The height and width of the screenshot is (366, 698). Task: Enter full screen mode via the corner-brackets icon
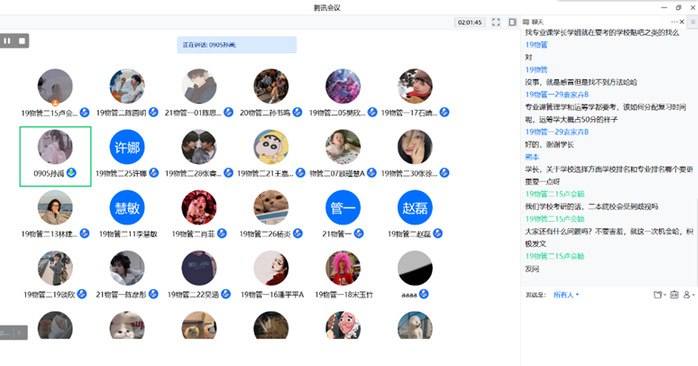point(496,22)
